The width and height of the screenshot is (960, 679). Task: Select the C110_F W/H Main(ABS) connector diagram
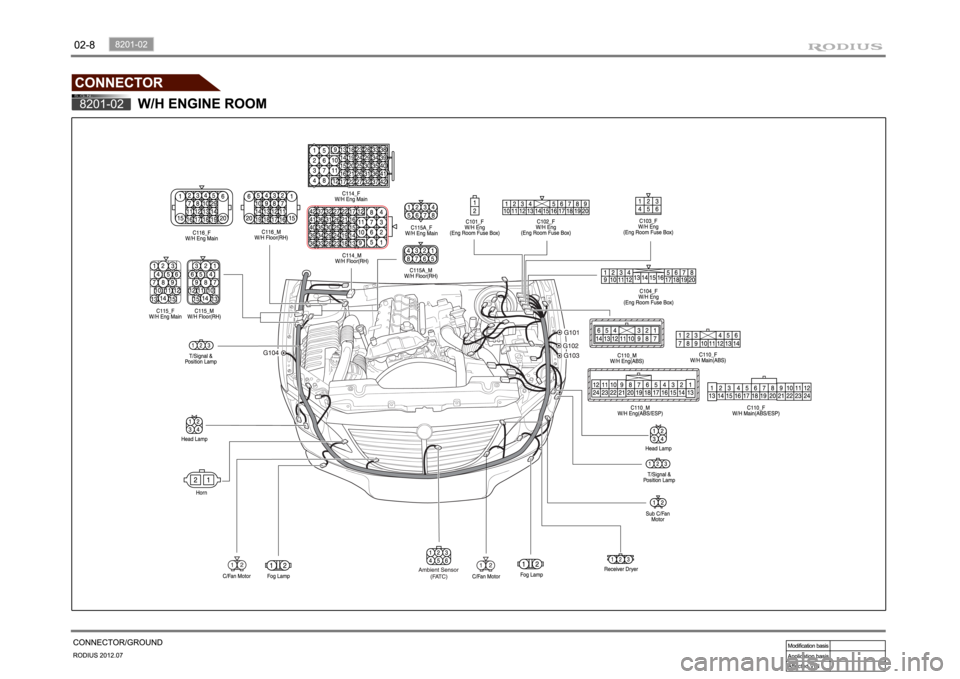(x=708, y=340)
